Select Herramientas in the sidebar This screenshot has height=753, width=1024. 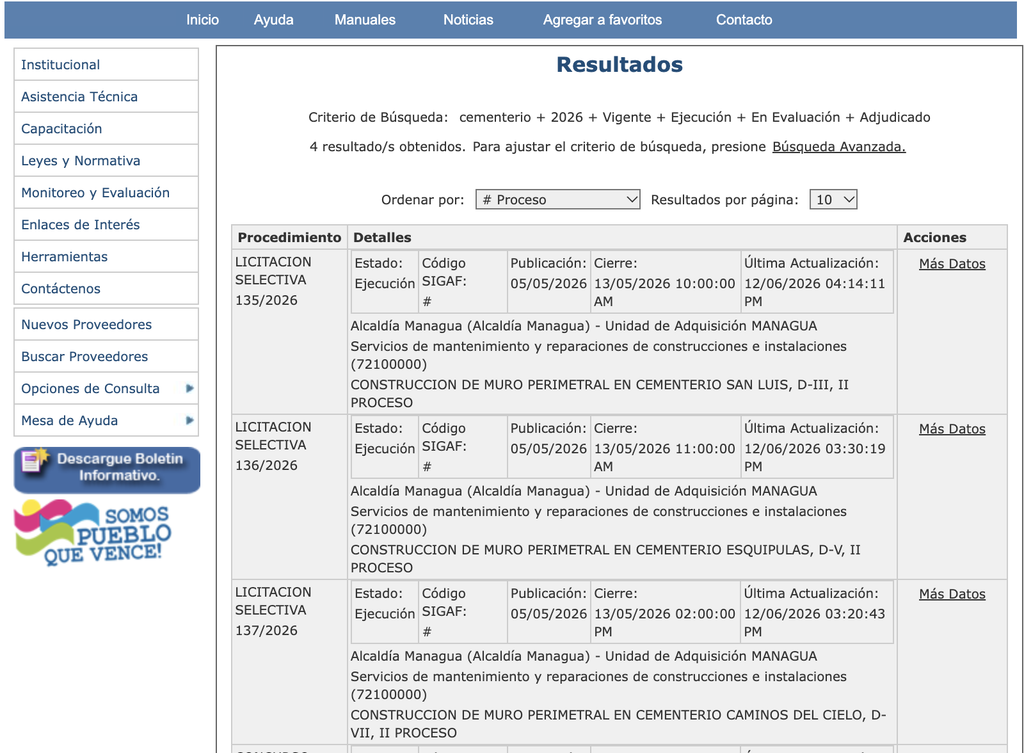point(106,257)
